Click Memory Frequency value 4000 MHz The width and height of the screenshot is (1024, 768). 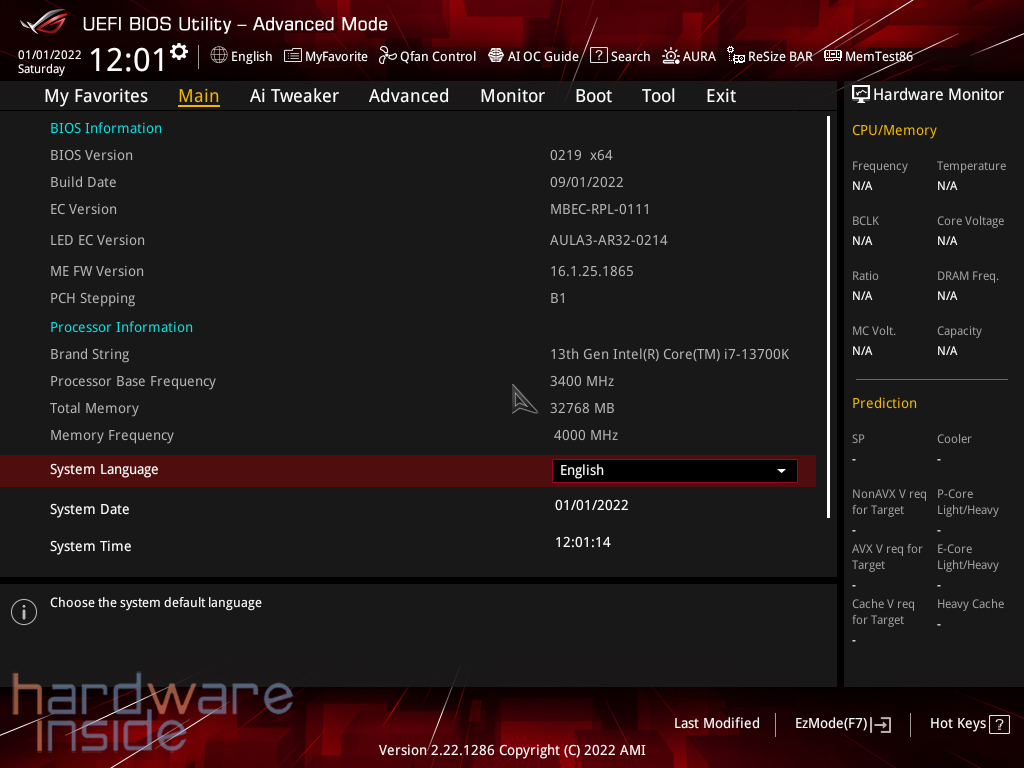[586, 436]
